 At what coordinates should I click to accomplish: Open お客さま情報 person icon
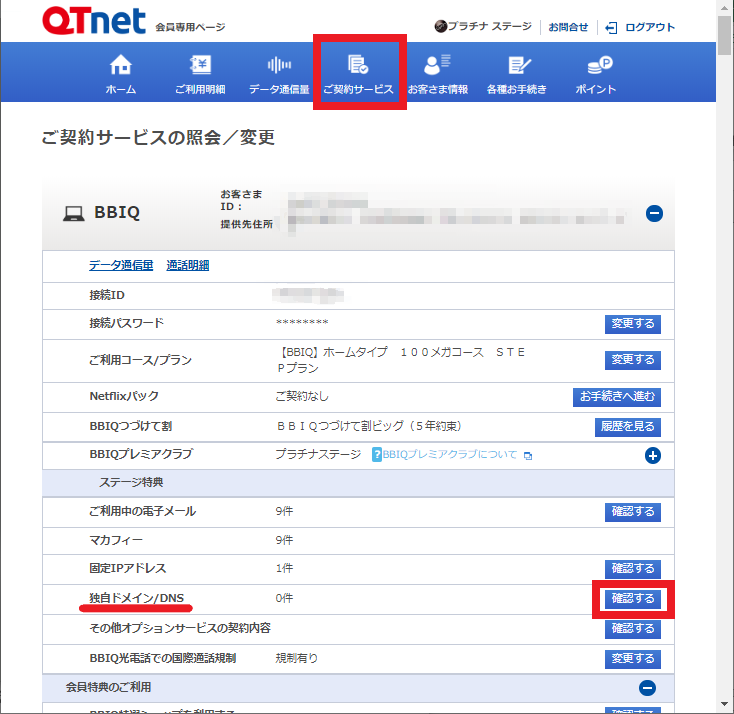437,65
